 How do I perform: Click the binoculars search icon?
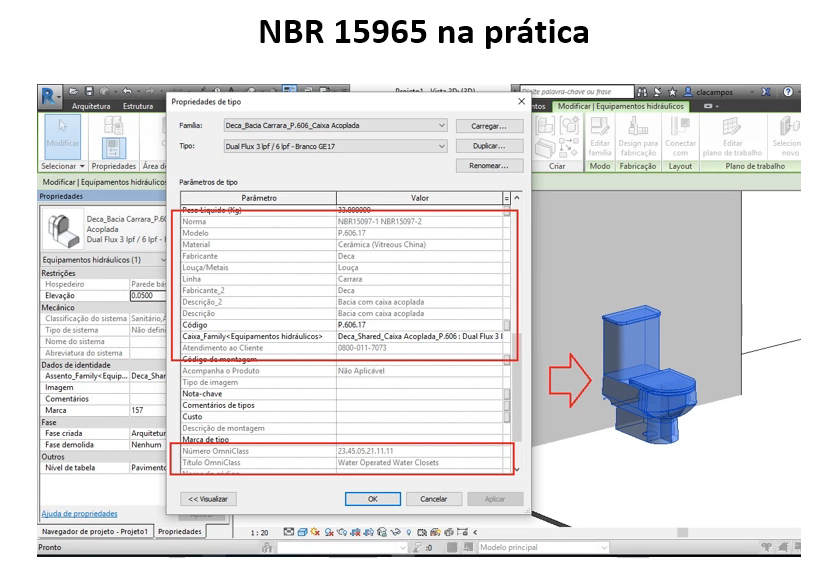point(641,91)
